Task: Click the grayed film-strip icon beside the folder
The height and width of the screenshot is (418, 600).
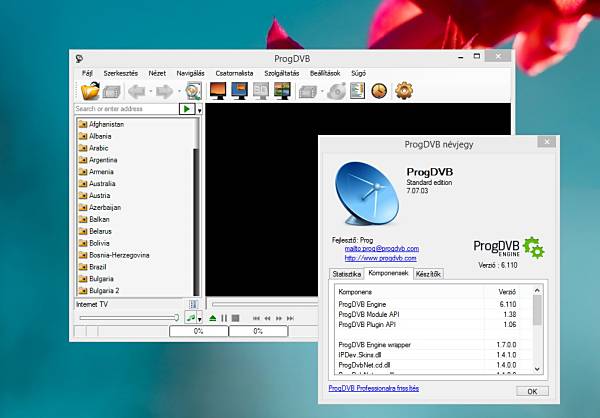Action: [112, 92]
